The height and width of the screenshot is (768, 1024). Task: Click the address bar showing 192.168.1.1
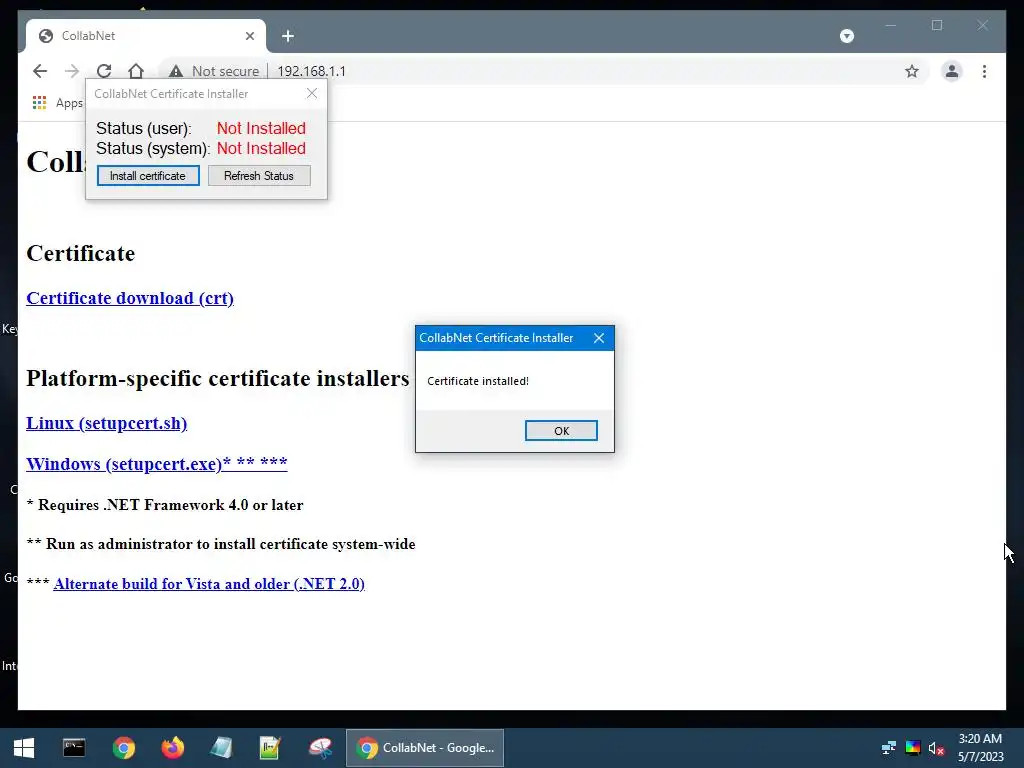(312, 71)
